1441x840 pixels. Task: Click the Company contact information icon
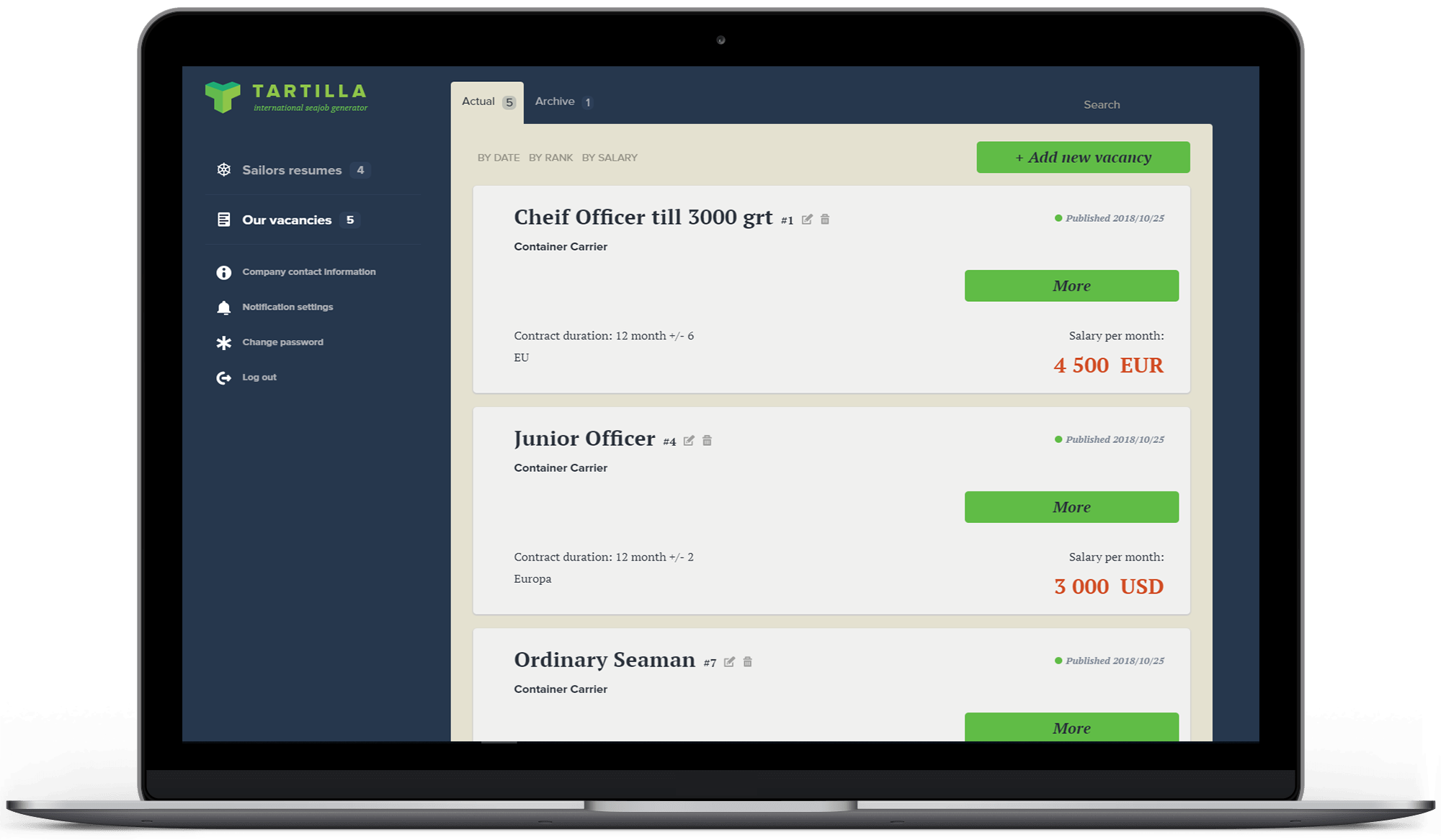224,272
